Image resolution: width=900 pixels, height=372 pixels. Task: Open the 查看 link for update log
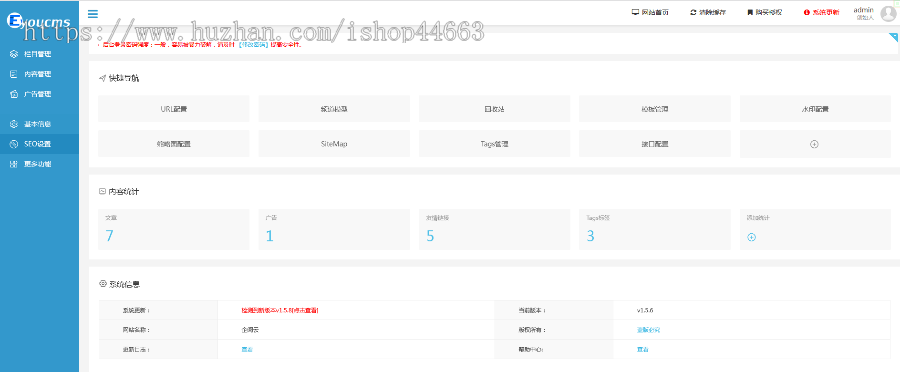click(247, 349)
